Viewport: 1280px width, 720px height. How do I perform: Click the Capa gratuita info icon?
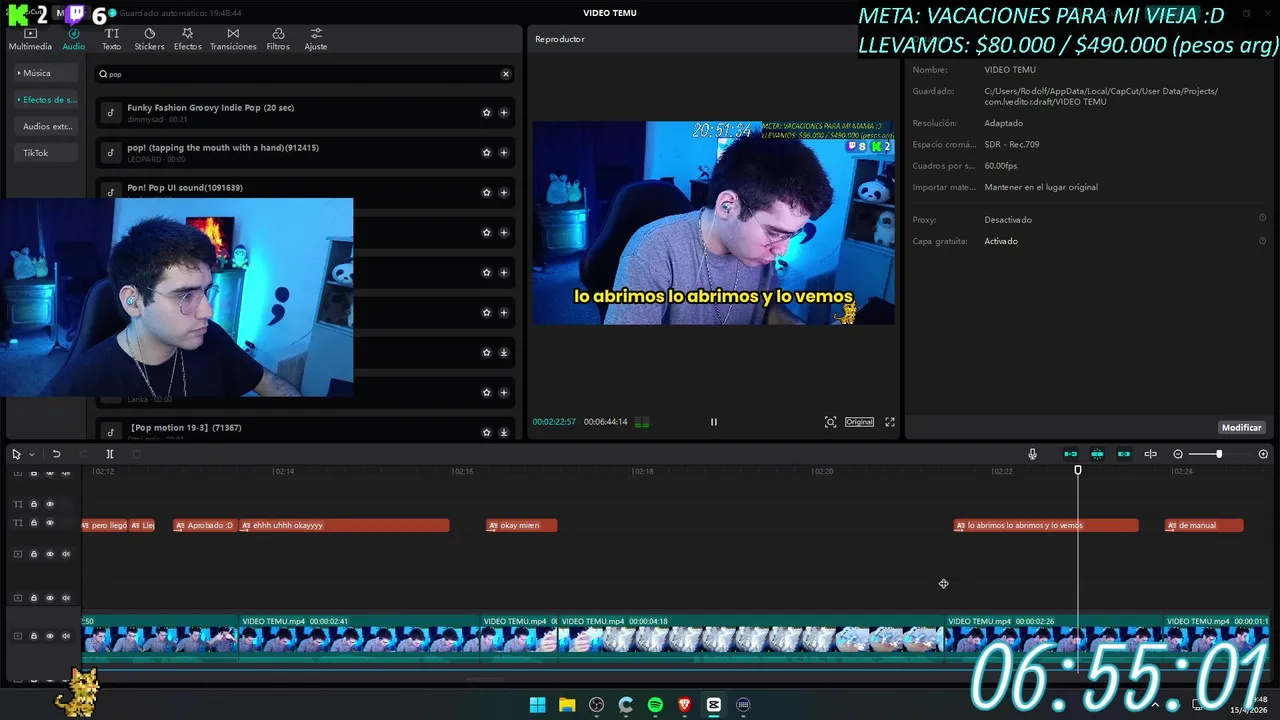pos(1262,241)
